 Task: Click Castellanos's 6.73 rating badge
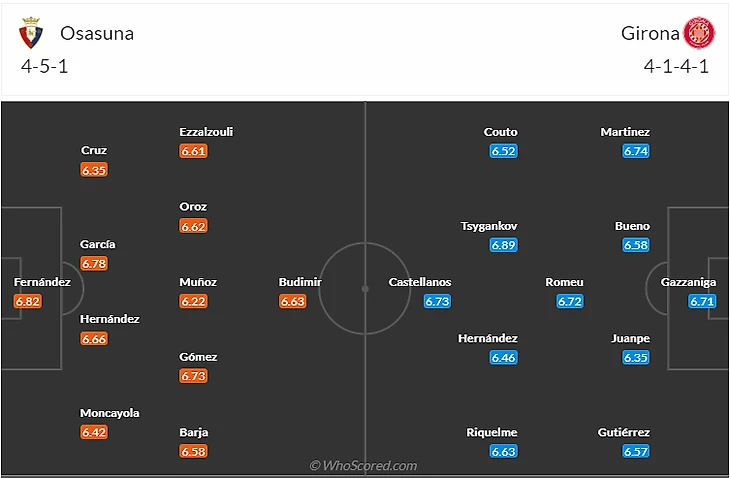[438, 301]
